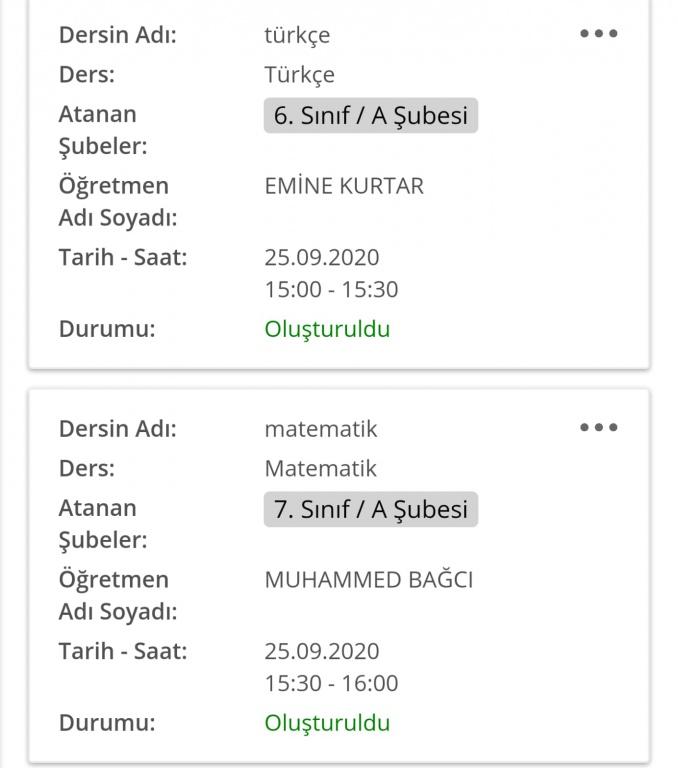This screenshot has width=678, height=768.
Task: Click the türkçe lesson name value
Action: [297, 36]
